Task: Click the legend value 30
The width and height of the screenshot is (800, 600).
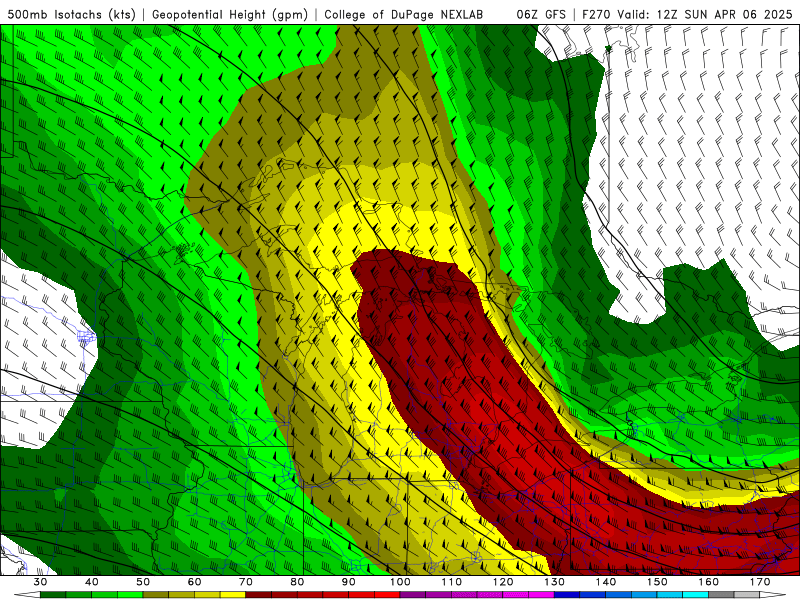Action: pos(40,582)
